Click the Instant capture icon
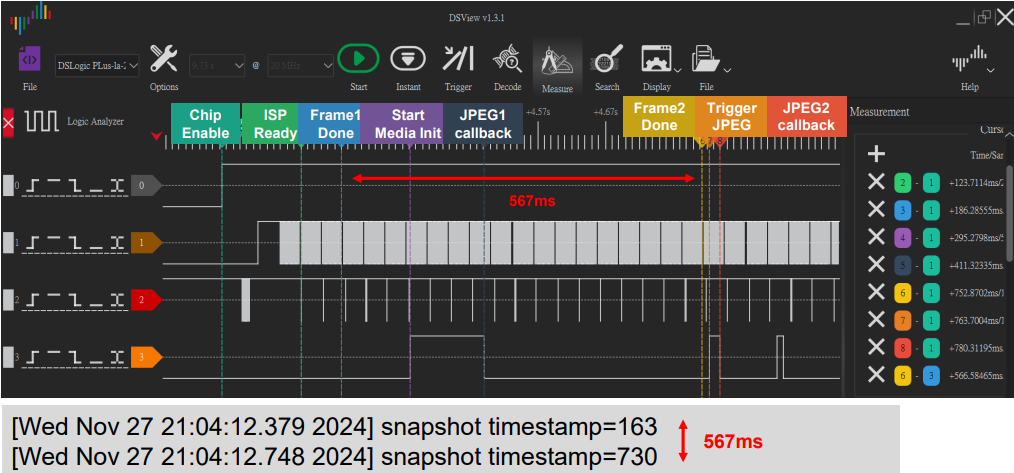The height and width of the screenshot is (473, 1014). tap(406, 60)
